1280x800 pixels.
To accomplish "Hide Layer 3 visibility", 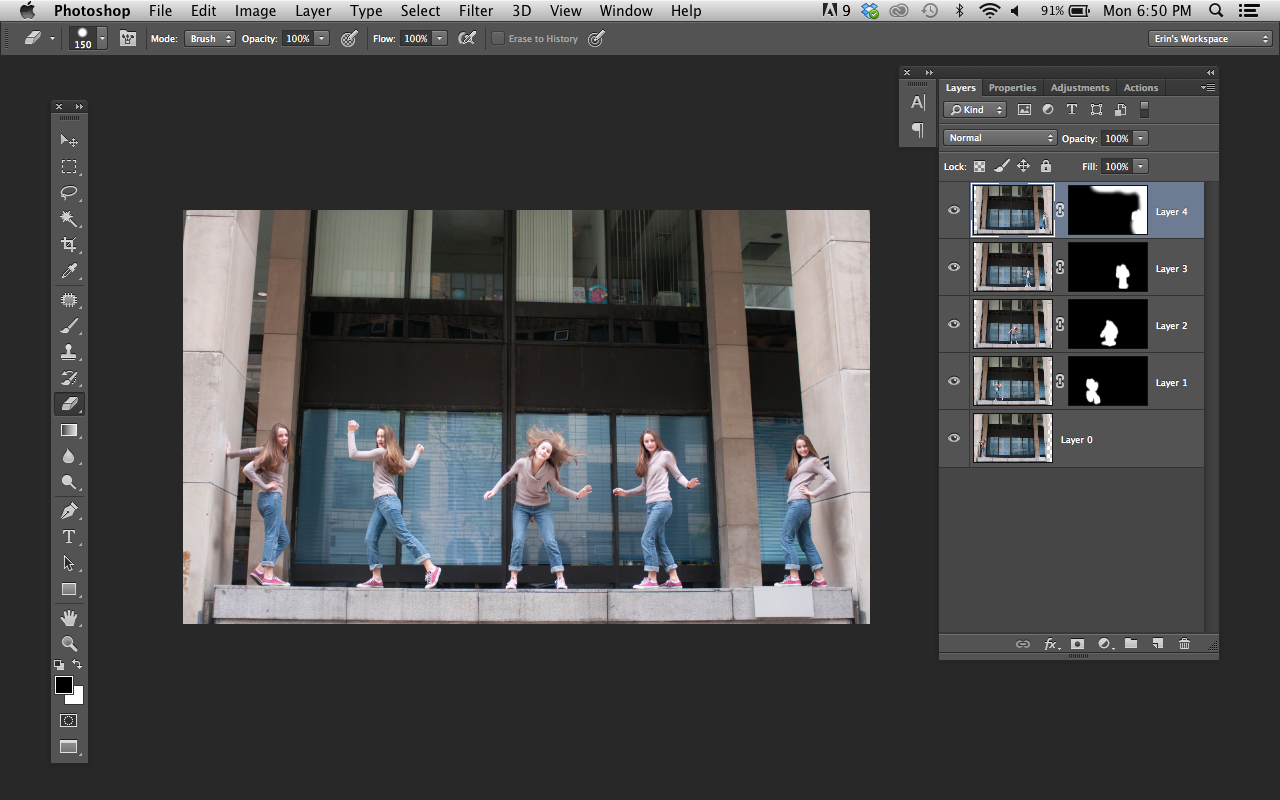I will pos(953,267).
